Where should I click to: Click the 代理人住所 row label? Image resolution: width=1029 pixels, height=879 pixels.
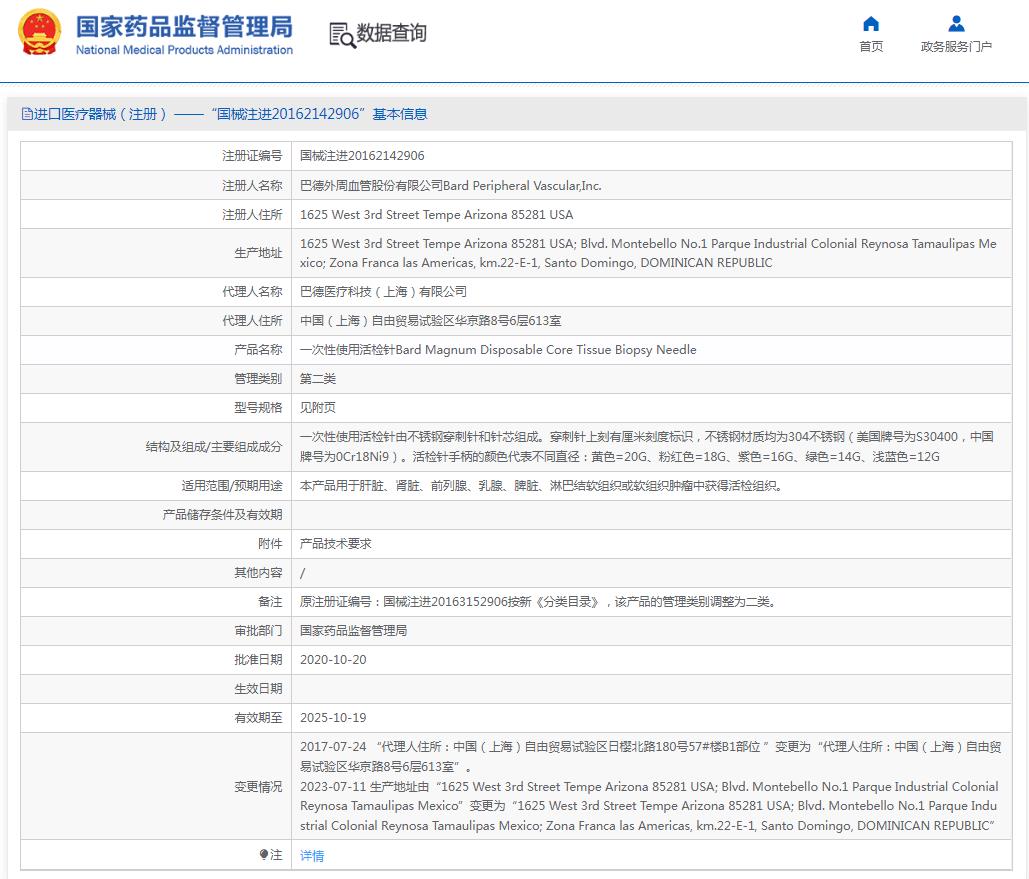252,320
